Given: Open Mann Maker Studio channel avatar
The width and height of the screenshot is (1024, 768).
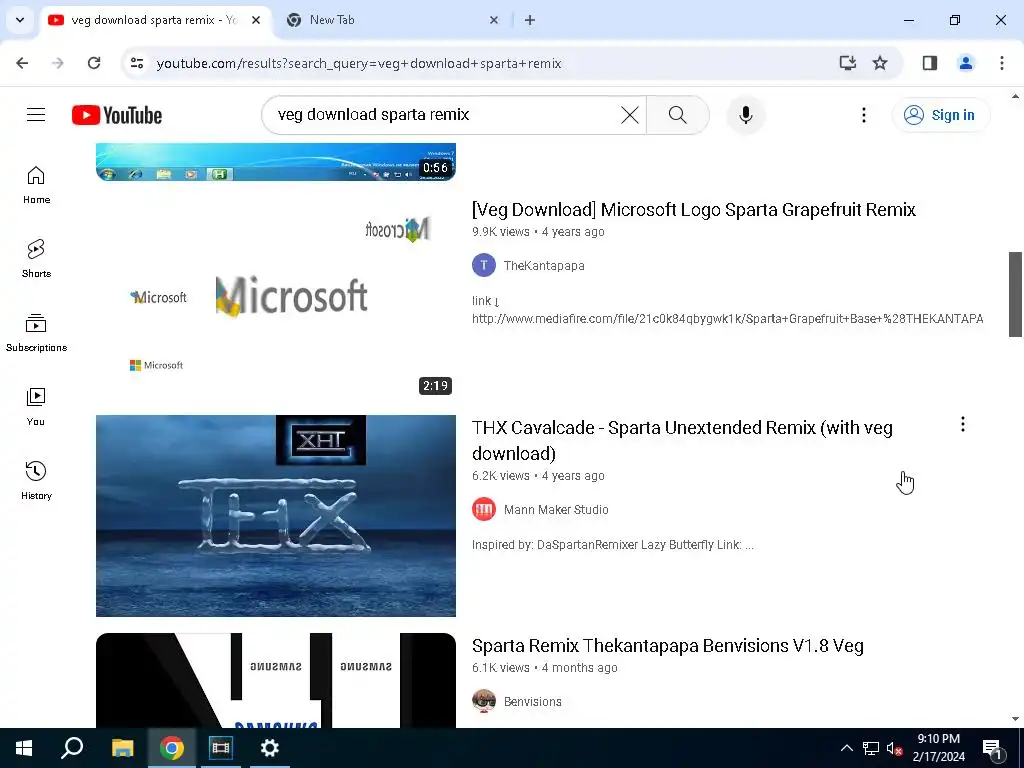Looking at the screenshot, I should [484, 509].
